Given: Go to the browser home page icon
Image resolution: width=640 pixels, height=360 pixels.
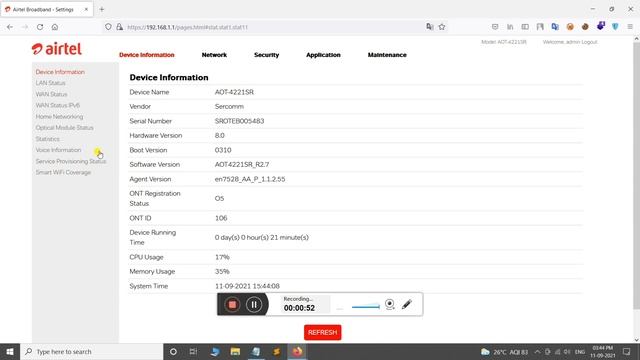Looking at the screenshot, I should tap(55, 27).
